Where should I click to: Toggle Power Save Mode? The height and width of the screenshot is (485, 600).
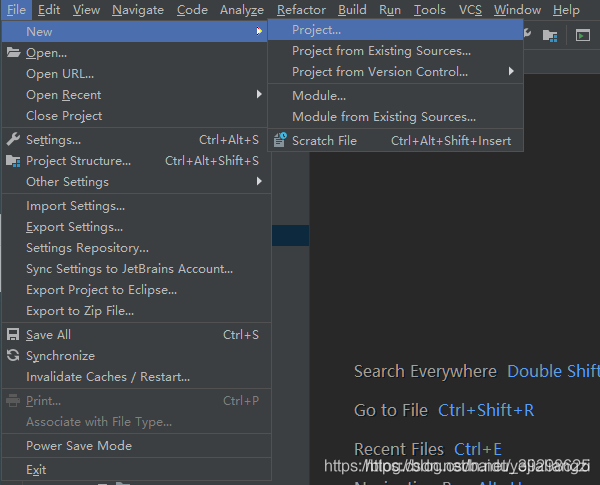click(79, 446)
